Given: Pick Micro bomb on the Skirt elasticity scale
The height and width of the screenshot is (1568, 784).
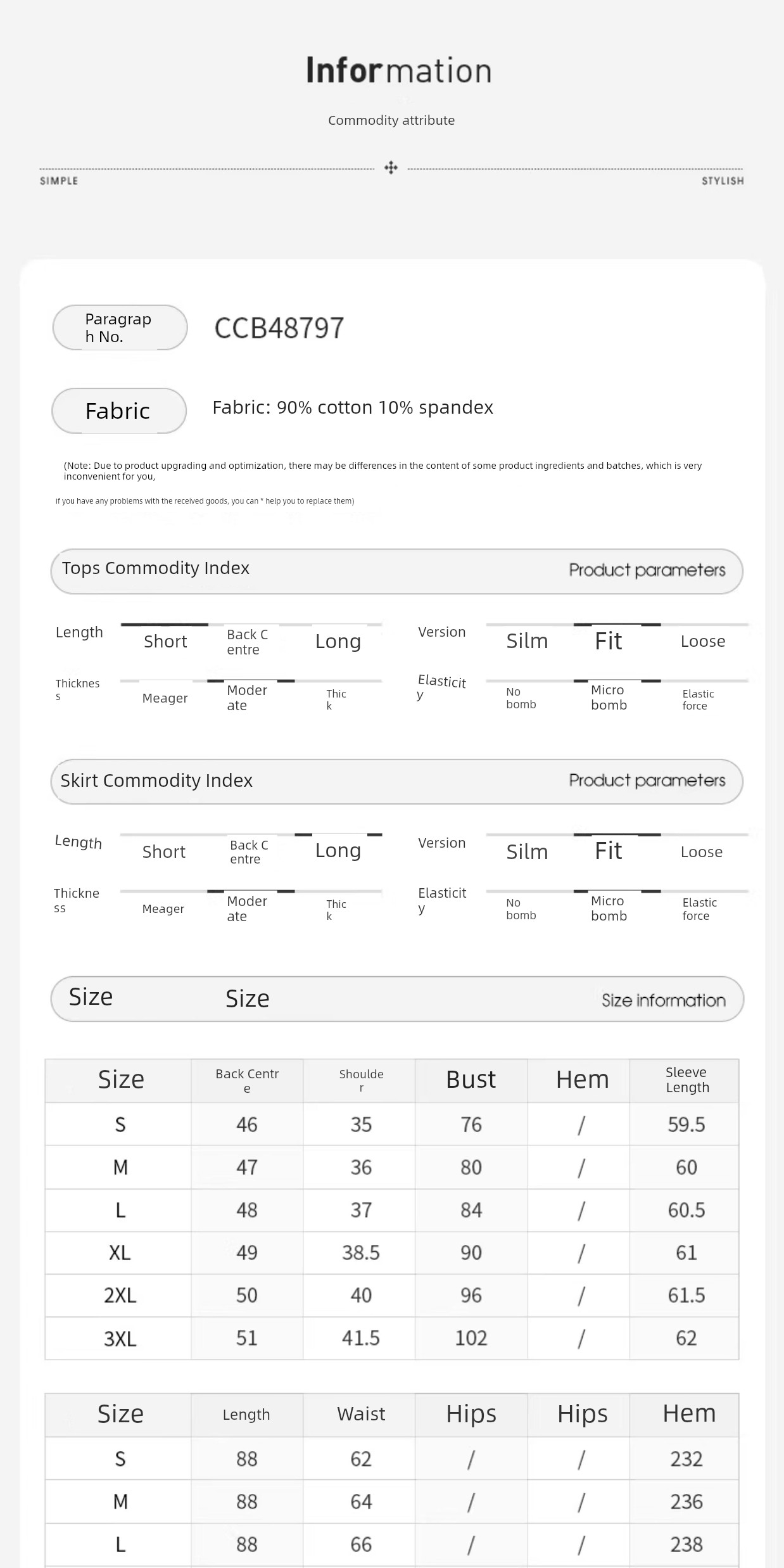Looking at the screenshot, I should click(x=609, y=908).
